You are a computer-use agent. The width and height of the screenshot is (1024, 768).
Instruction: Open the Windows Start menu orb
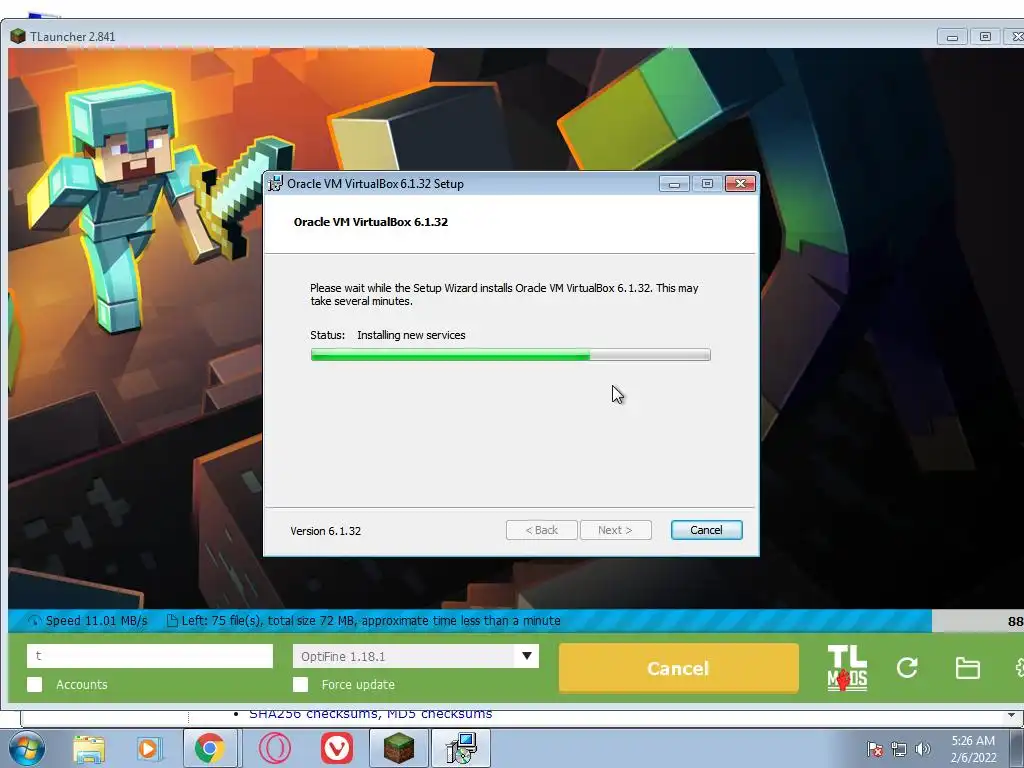click(x=27, y=748)
